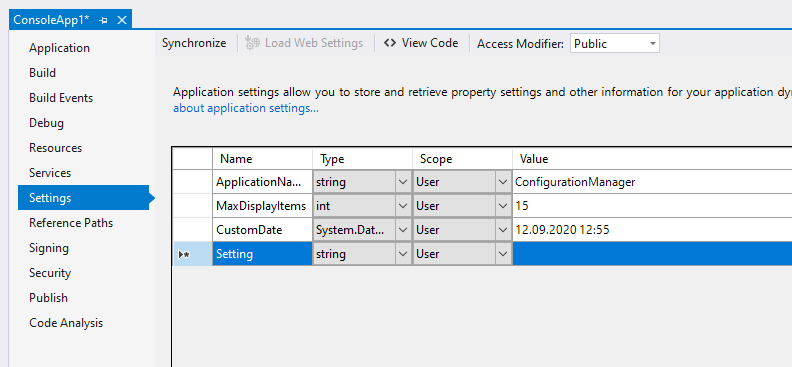The width and height of the screenshot is (792, 367).
Task: Select row header of ApplicationNa... row
Action: 192,182
